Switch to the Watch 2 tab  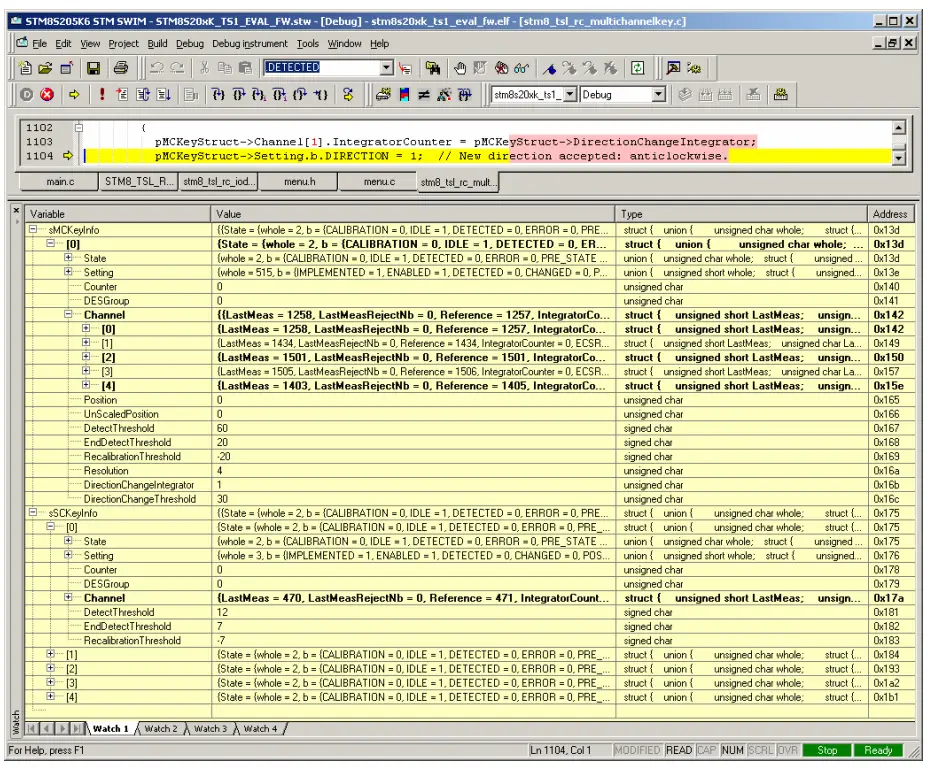pyautogui.click(x=160, y=729)
